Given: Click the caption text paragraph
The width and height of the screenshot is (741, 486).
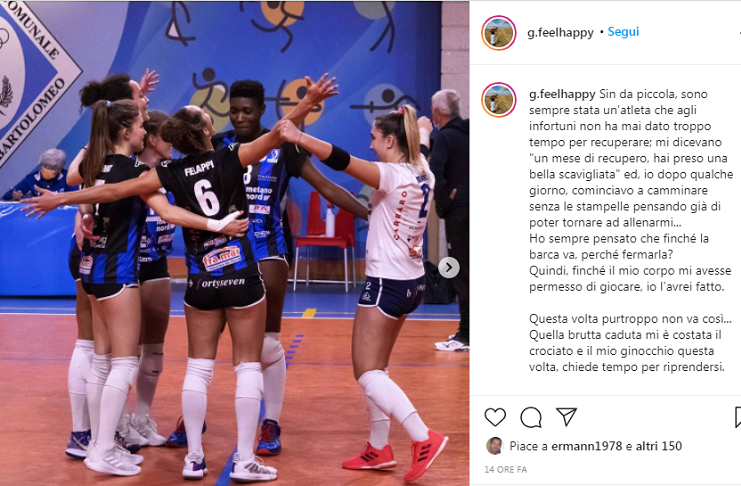Looking at the screenshot, I should [631, 230].
